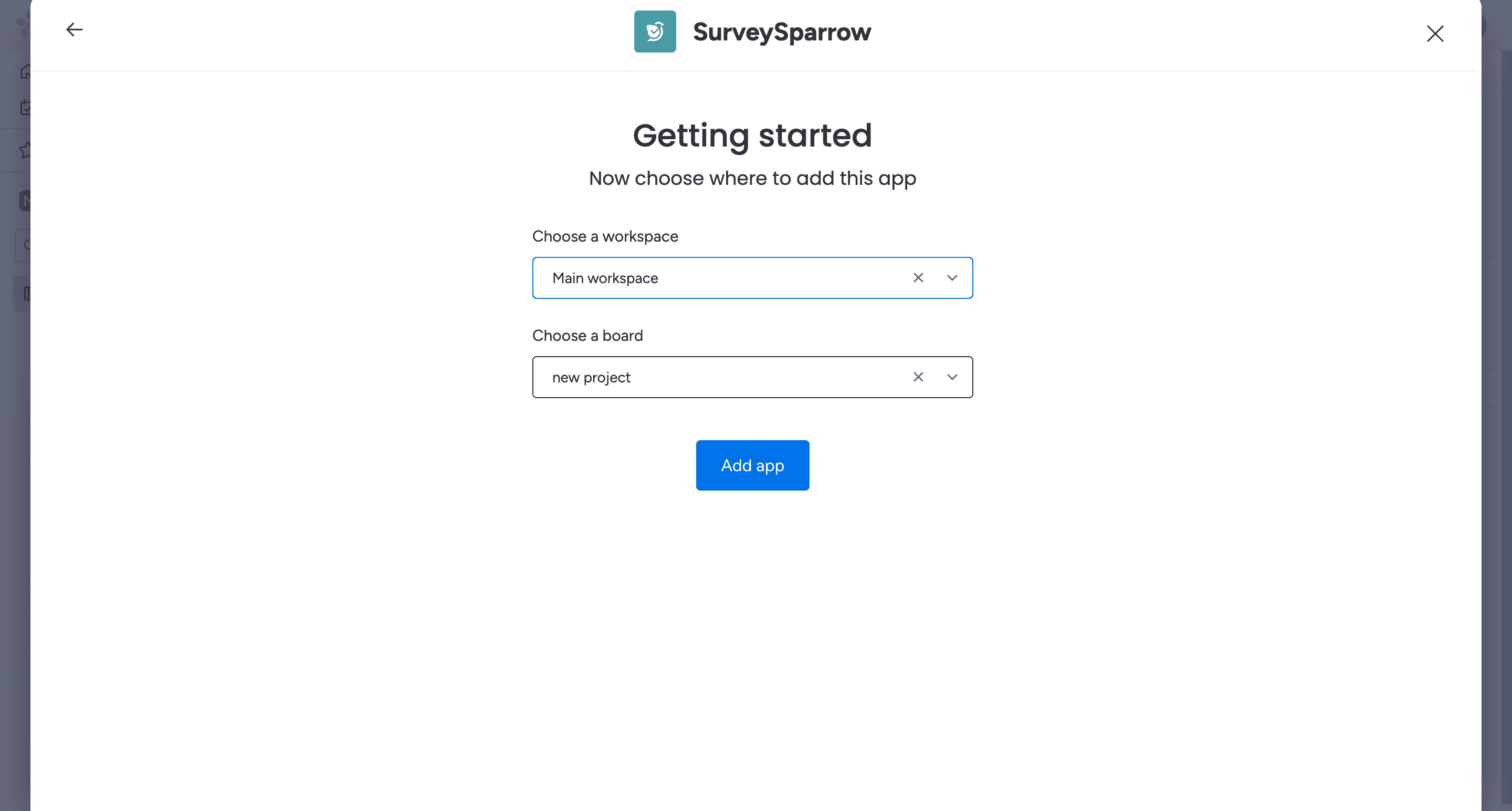The image size is (1512, 811).
Task: Clear the selected new project board
Action: [x=918, y=377]
